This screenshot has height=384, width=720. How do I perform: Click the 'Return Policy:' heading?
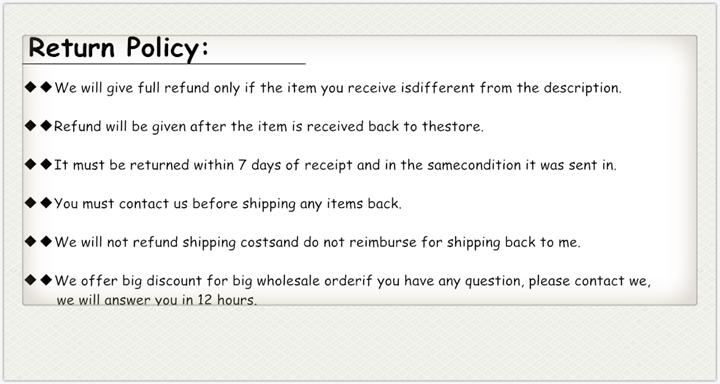[118, 48]
